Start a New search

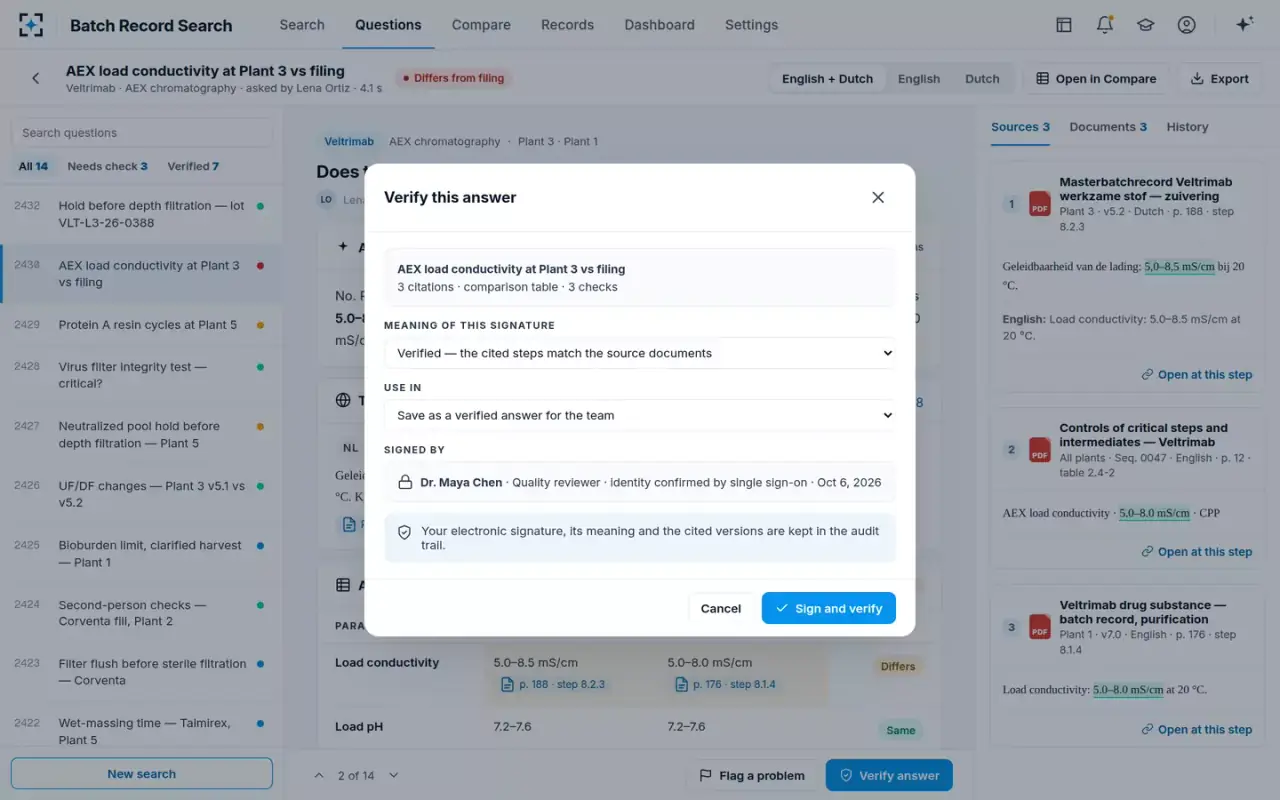pyautogui.click(x=141, y=774)
